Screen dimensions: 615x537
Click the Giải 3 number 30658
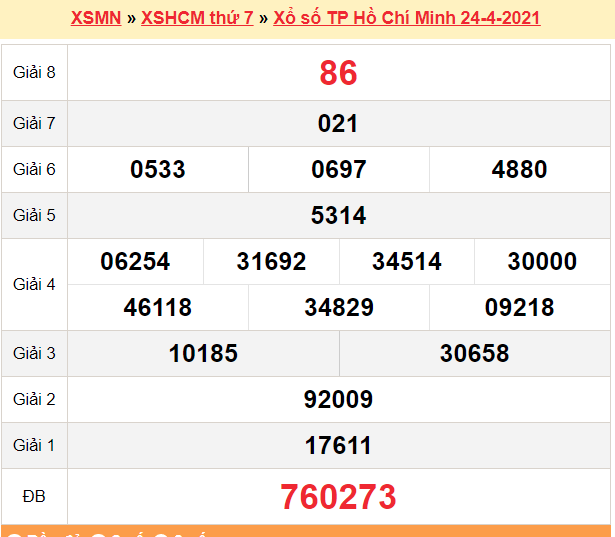point(475,353)
